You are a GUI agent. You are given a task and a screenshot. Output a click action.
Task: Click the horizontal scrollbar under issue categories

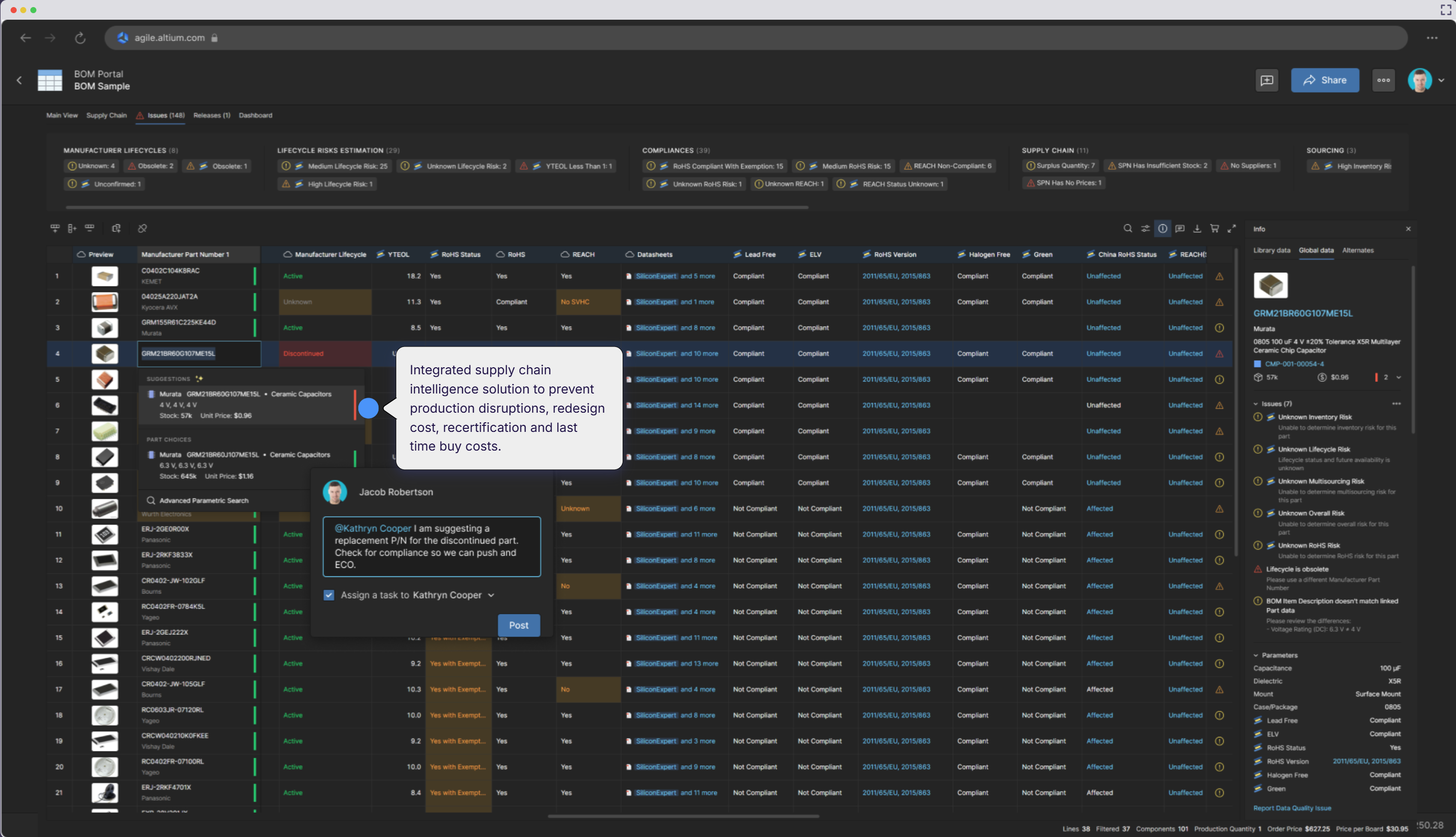tap(437, 207)
